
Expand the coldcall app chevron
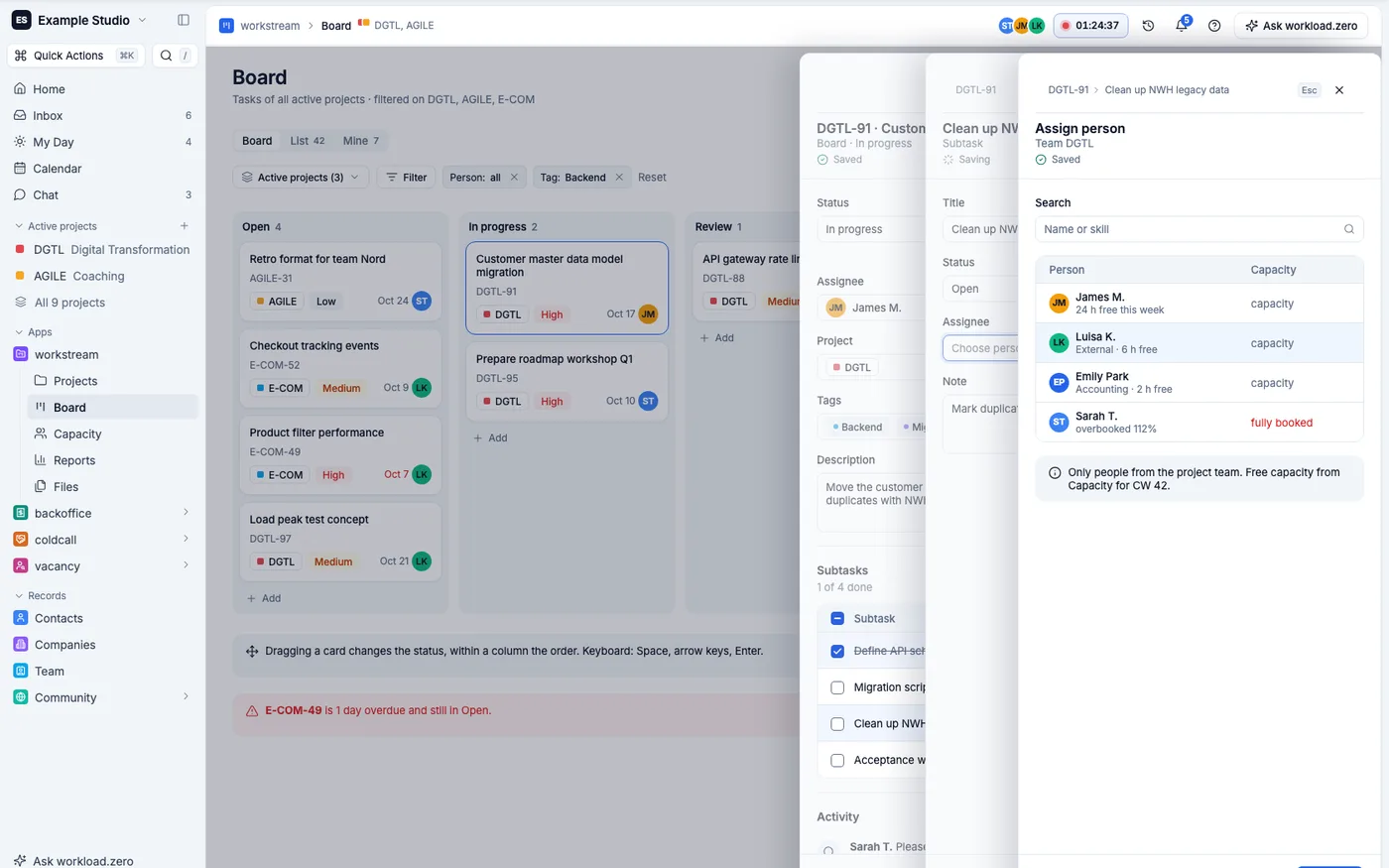point(186,539)
